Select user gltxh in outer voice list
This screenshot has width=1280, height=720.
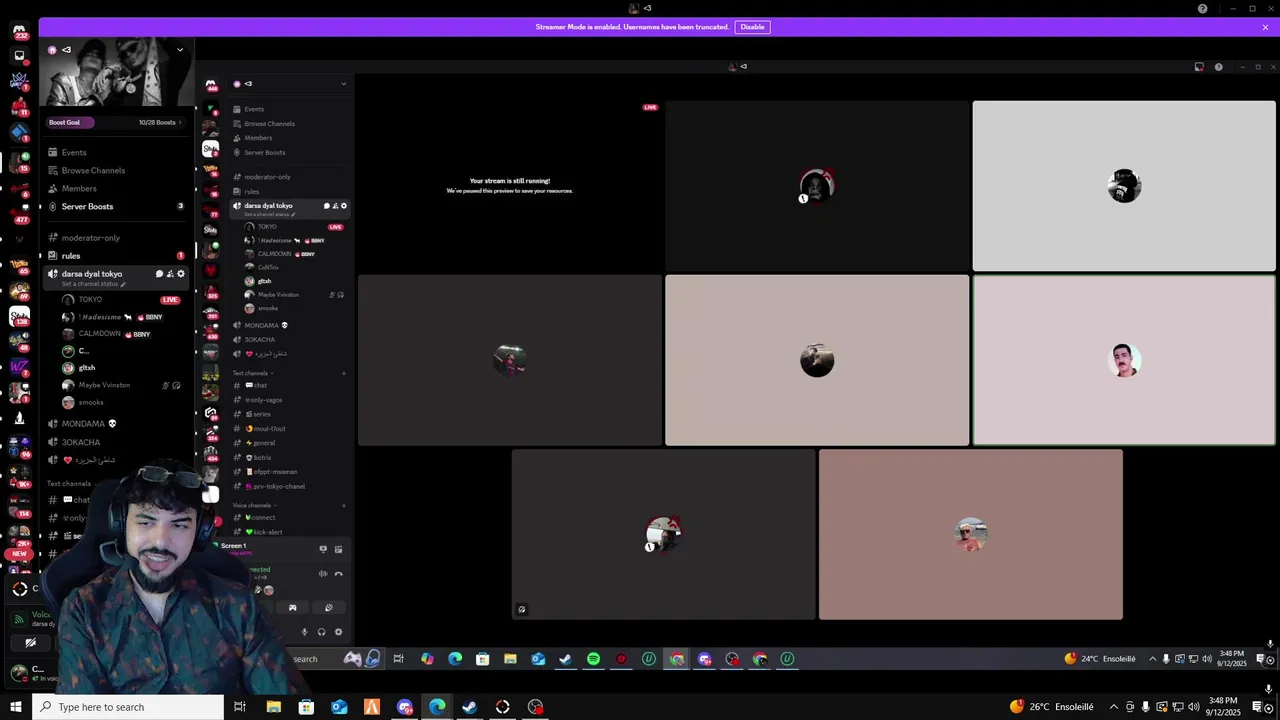87,367
